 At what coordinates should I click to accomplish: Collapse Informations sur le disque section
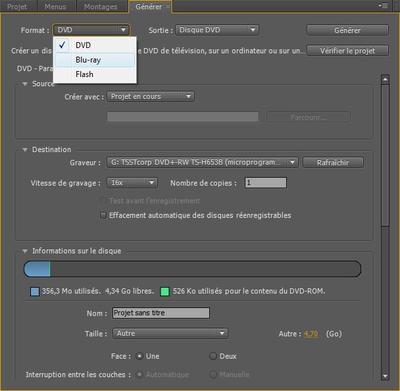pos(25,251)
